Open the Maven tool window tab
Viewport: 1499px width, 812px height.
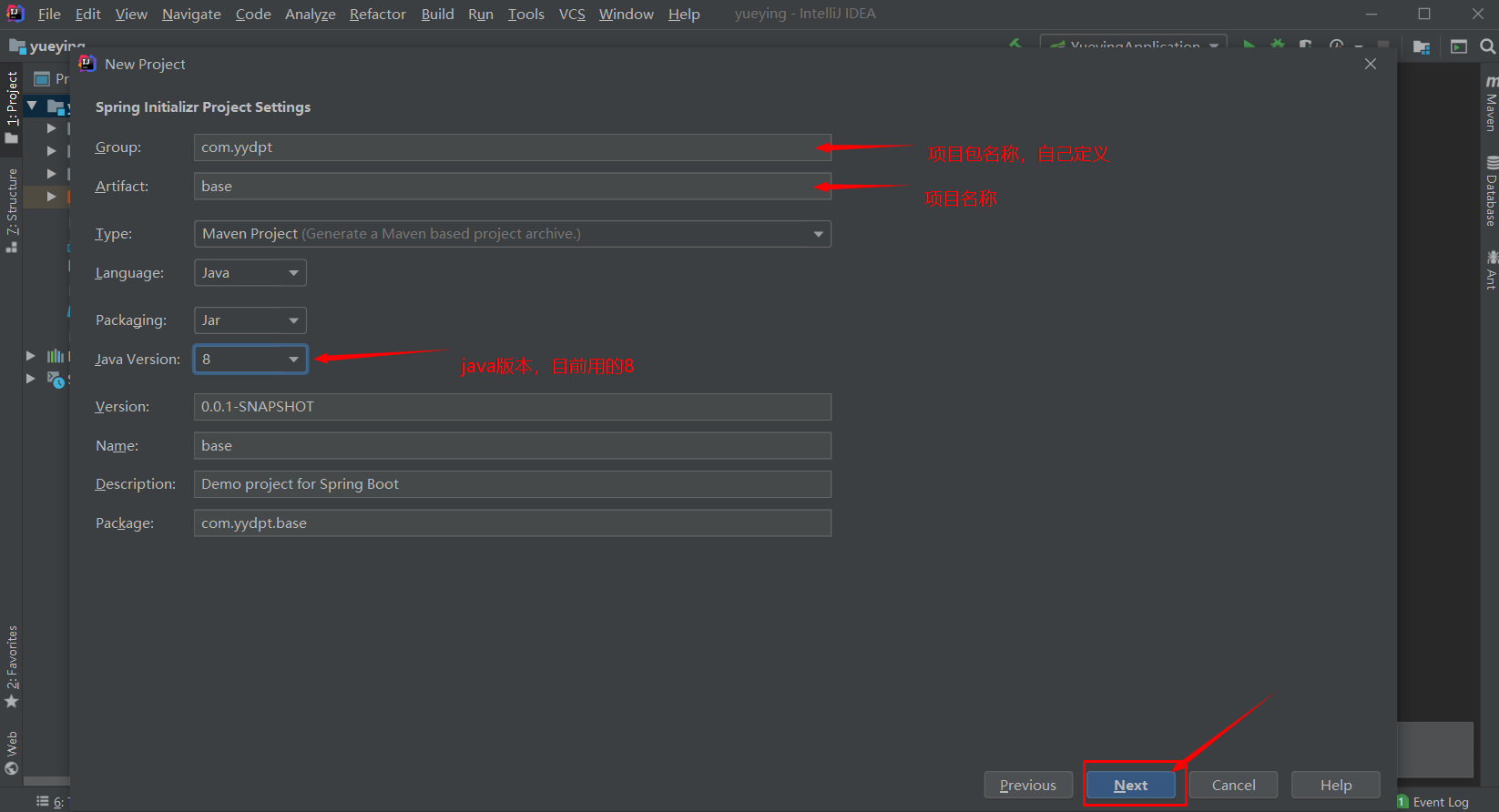coord(1491,104)
